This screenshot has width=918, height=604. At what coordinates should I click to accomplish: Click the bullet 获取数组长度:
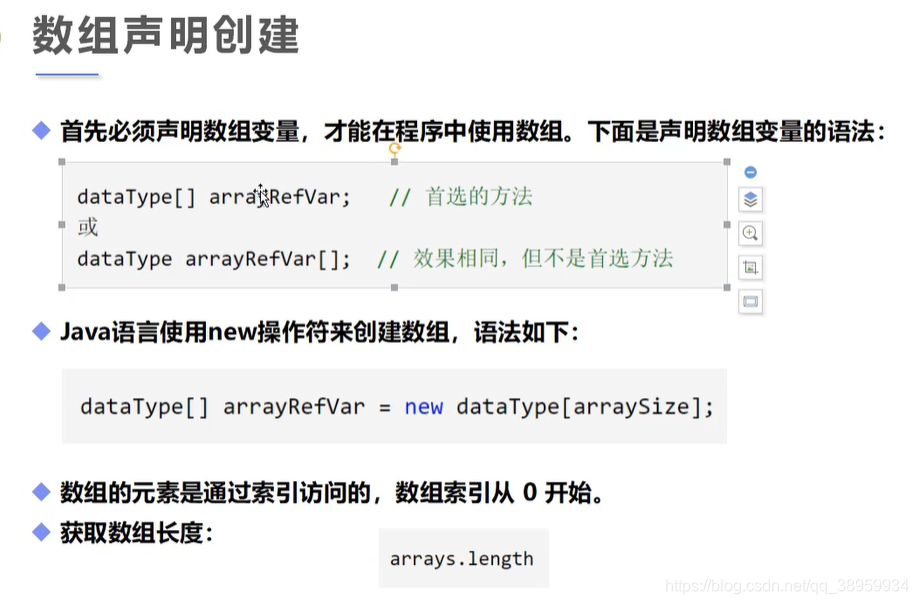coord(136,533)
